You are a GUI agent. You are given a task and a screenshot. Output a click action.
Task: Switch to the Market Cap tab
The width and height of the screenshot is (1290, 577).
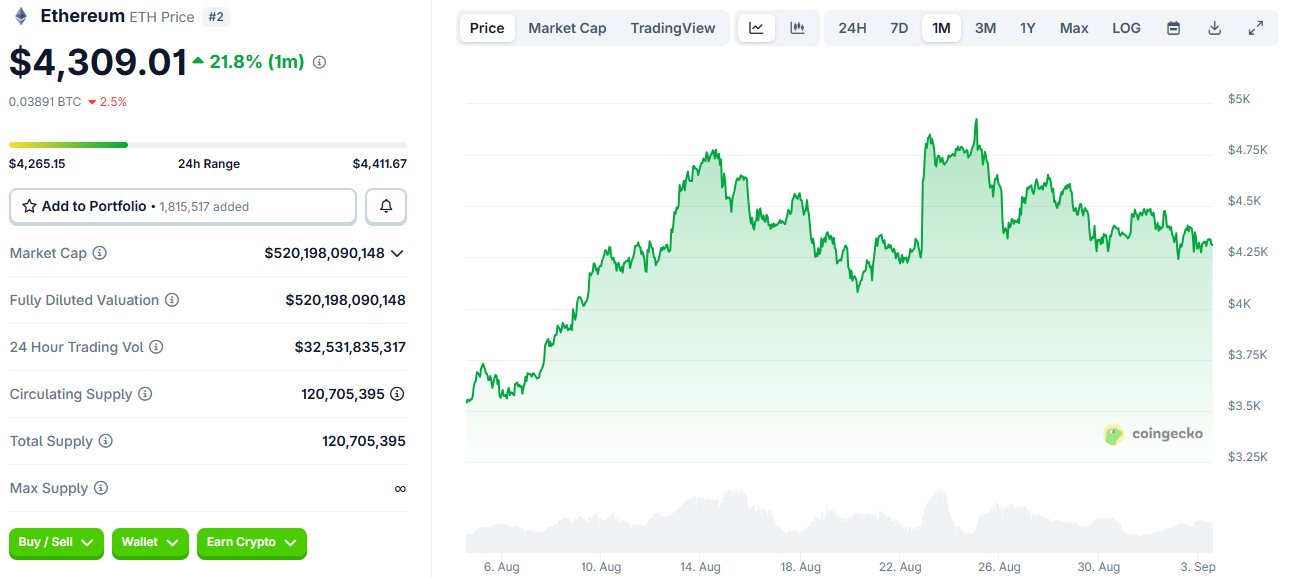pos(567,28)
